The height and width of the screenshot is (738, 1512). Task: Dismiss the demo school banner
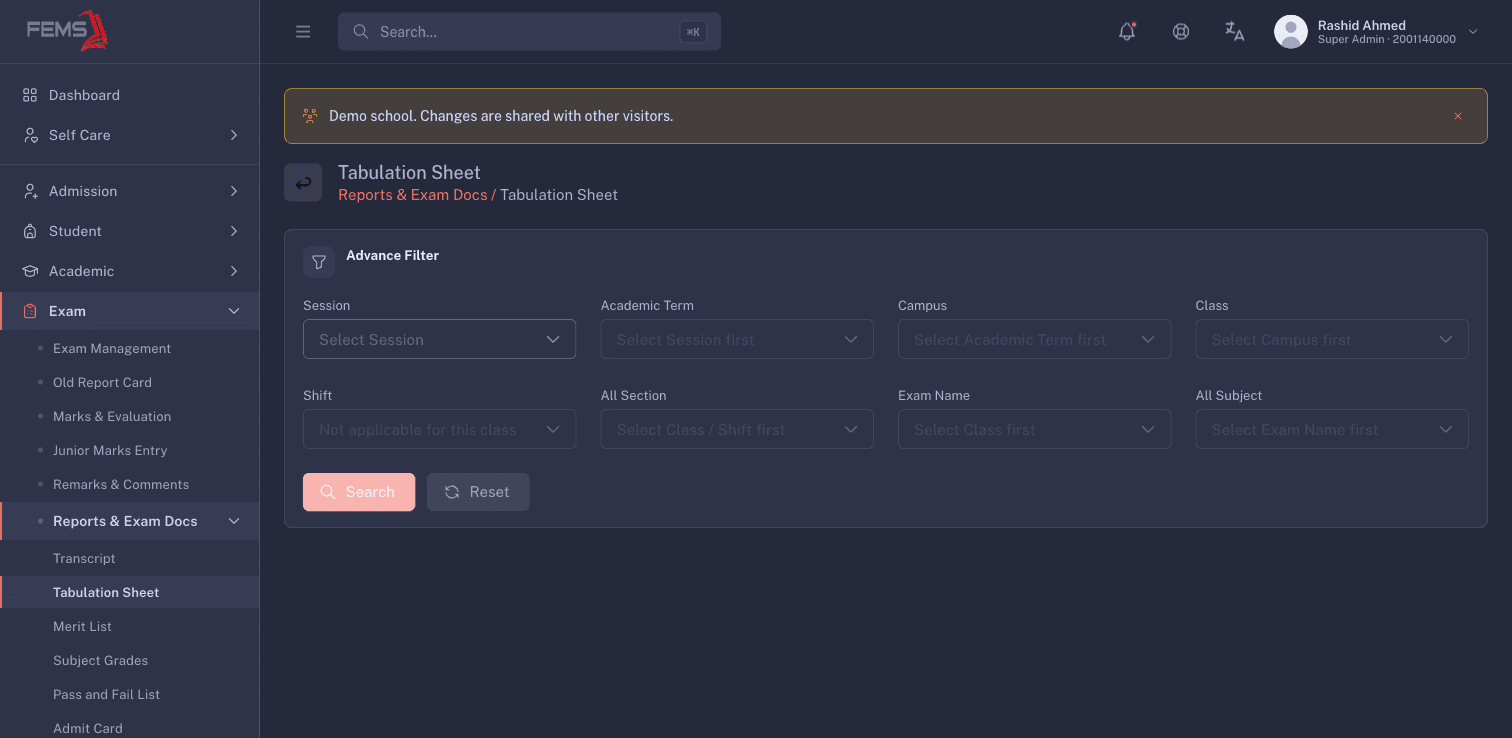point(1458,116)
